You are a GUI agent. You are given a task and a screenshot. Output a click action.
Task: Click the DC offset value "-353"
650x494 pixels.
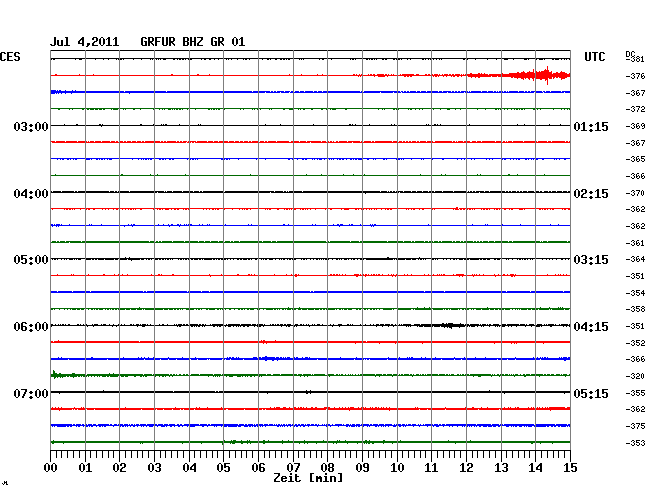pyautogui.click(x=636, y=443)
